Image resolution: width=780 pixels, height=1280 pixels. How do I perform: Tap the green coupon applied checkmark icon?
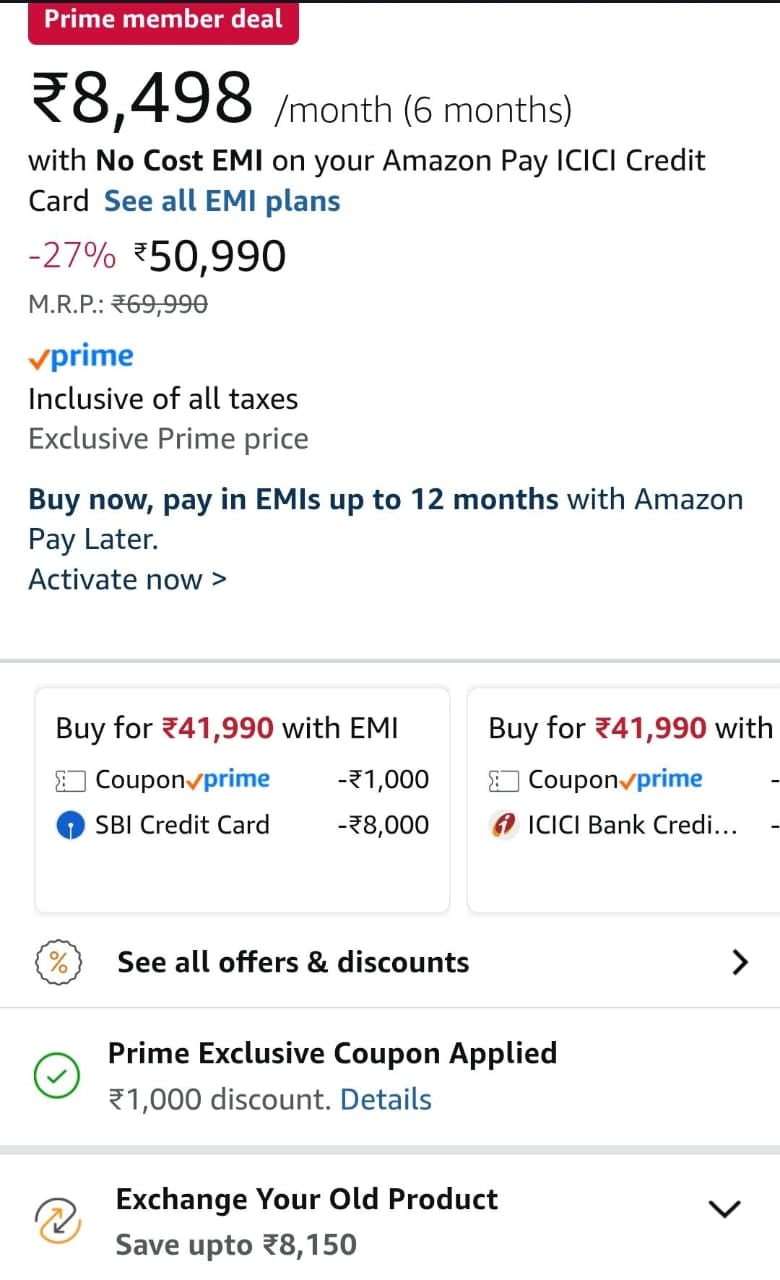57,1076
